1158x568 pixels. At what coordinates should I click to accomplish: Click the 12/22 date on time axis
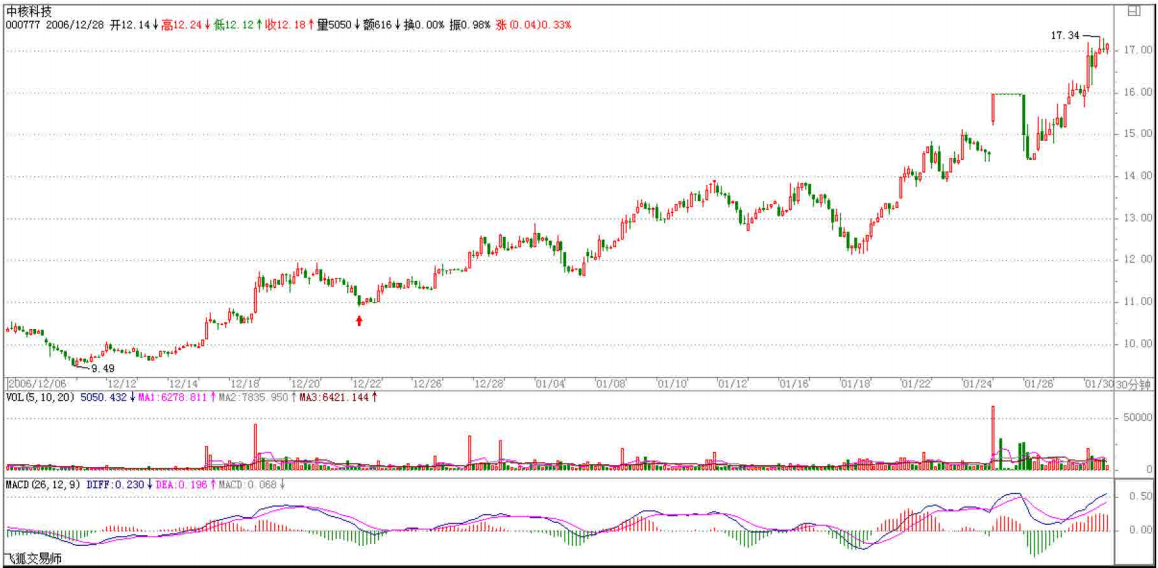pos(366,383)
